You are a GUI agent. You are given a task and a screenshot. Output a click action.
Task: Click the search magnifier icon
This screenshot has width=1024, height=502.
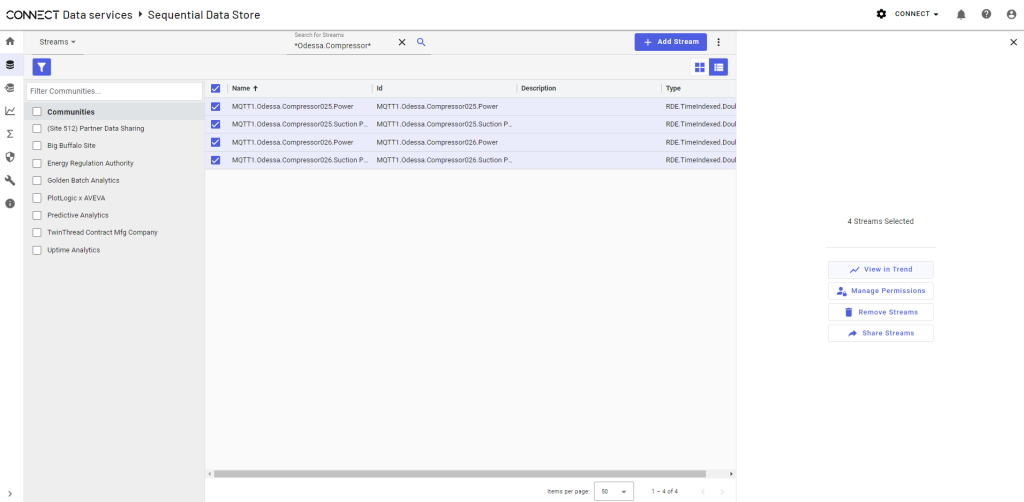pos(421,42)
